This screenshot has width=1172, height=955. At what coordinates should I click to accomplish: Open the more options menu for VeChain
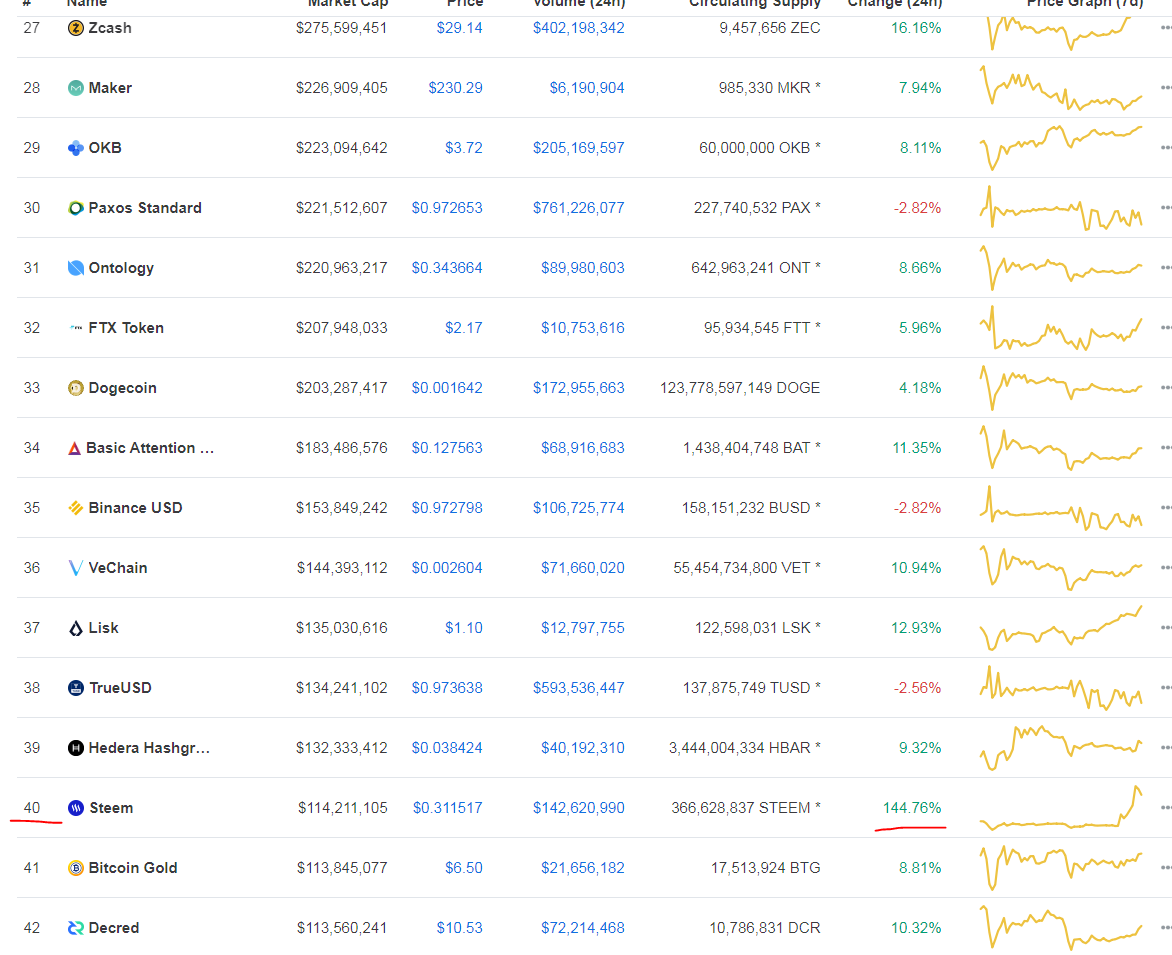(1165, 568)
